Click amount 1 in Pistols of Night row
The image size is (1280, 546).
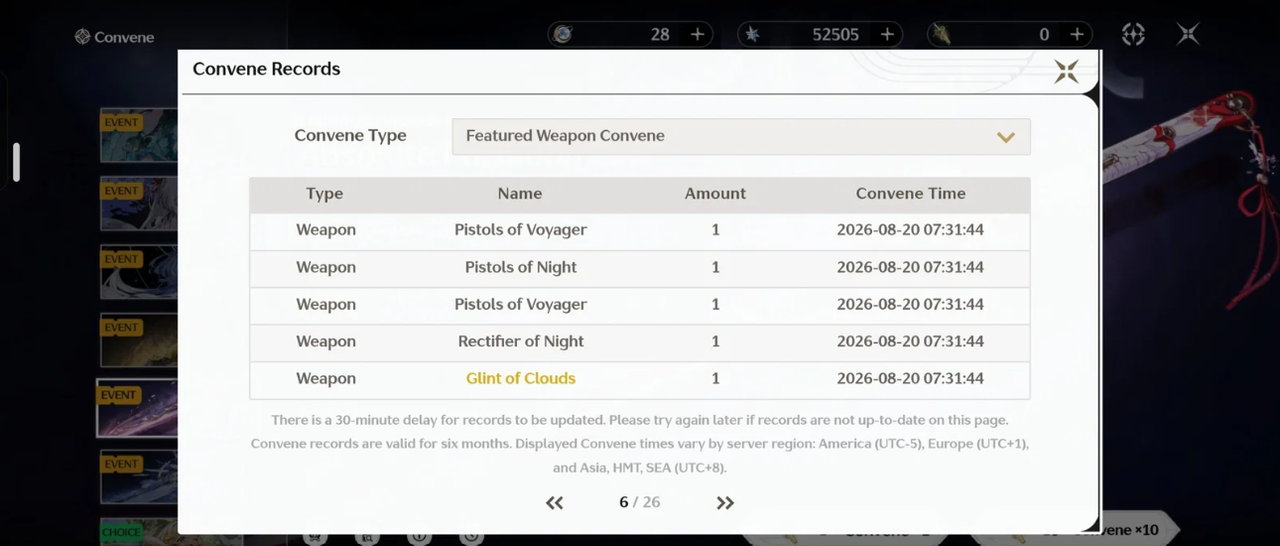pos(716,267)
